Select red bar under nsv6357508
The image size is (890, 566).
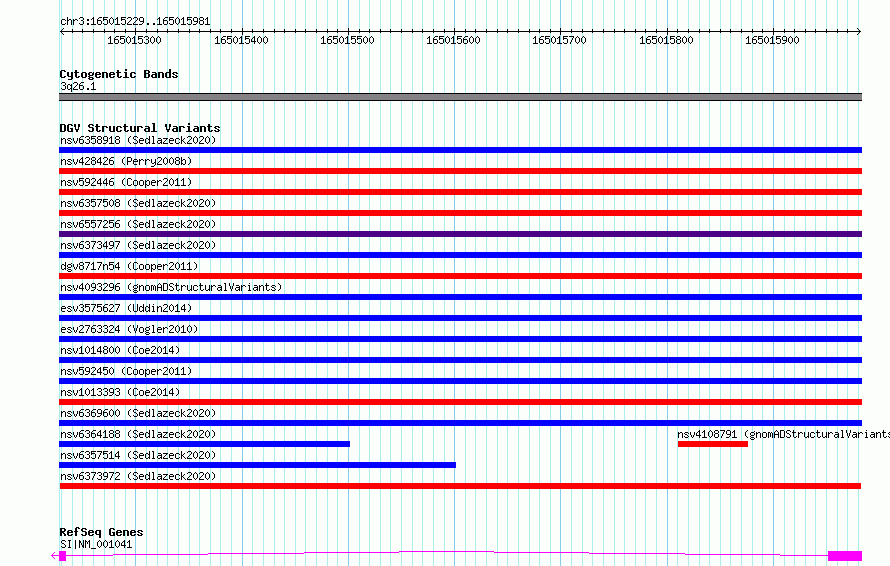(x=460, y=213)
